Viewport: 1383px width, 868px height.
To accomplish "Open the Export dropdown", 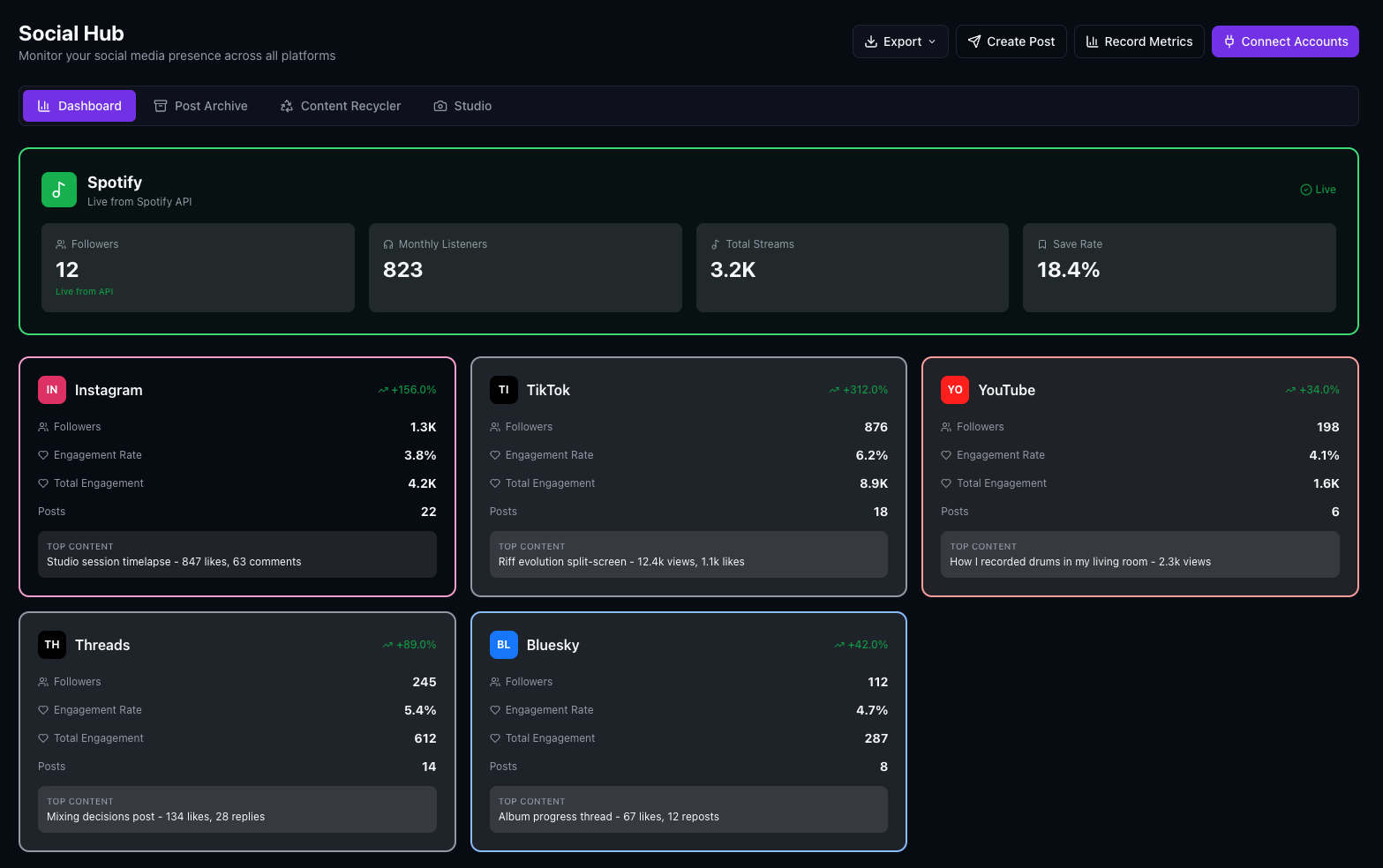I will (899, 41).
